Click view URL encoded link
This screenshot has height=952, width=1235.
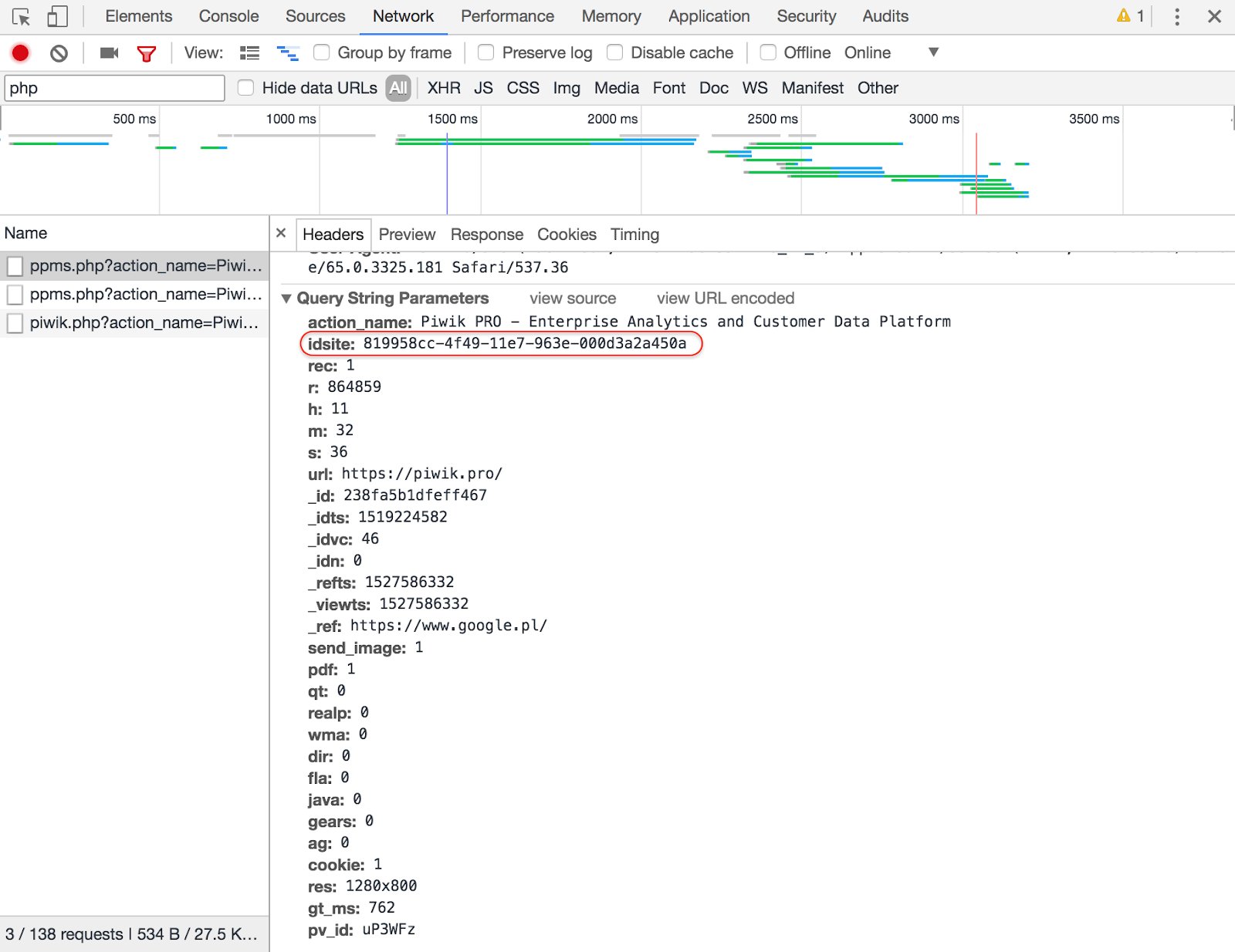[x=726, y=299]
